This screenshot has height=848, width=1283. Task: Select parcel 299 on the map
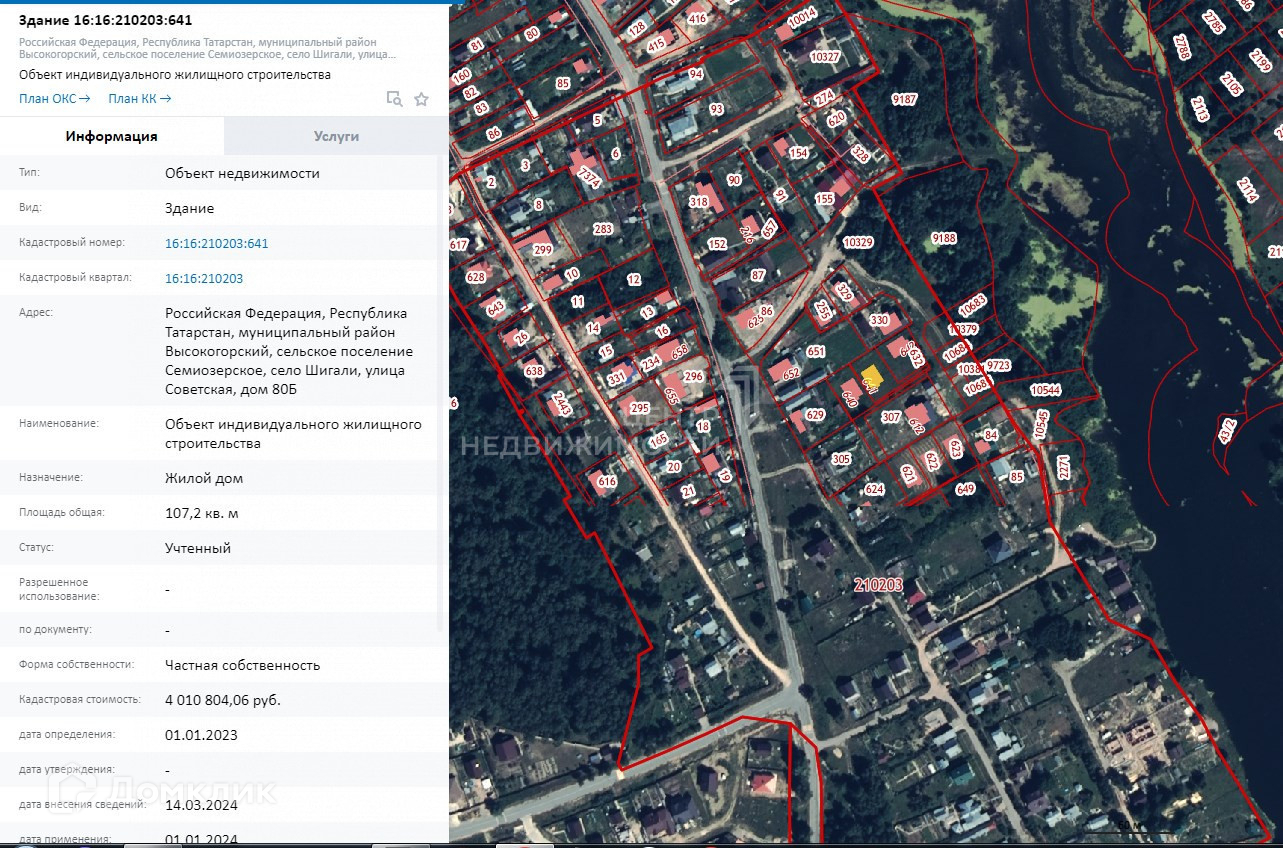coord(542,250)
